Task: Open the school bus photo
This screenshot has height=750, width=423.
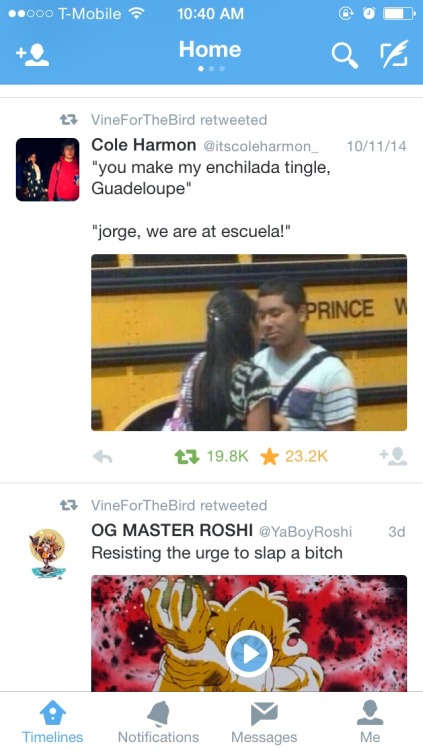Action: coord(249,342)
